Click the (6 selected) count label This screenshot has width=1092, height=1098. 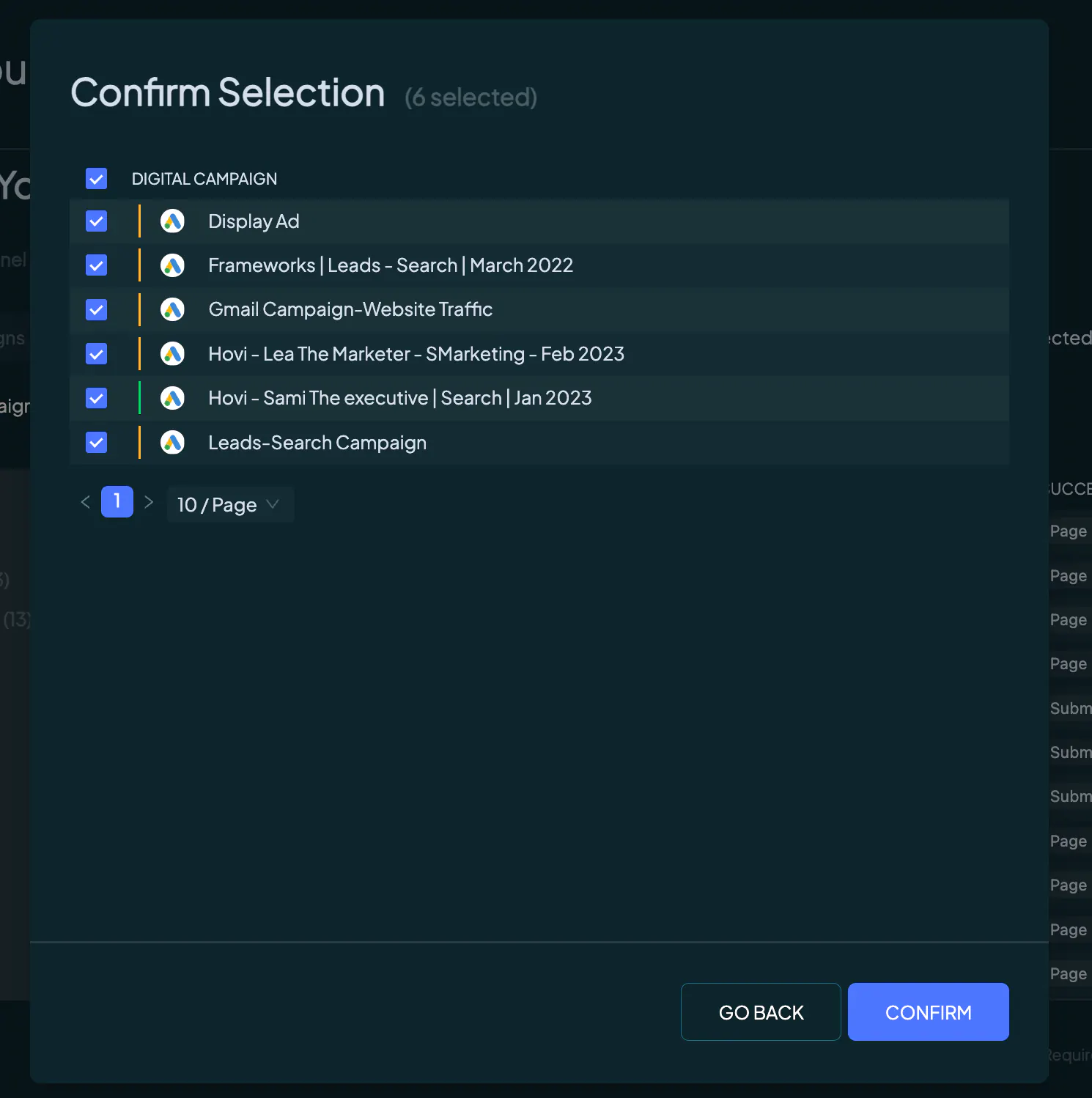pyautogui.click(x=471, y=97)
